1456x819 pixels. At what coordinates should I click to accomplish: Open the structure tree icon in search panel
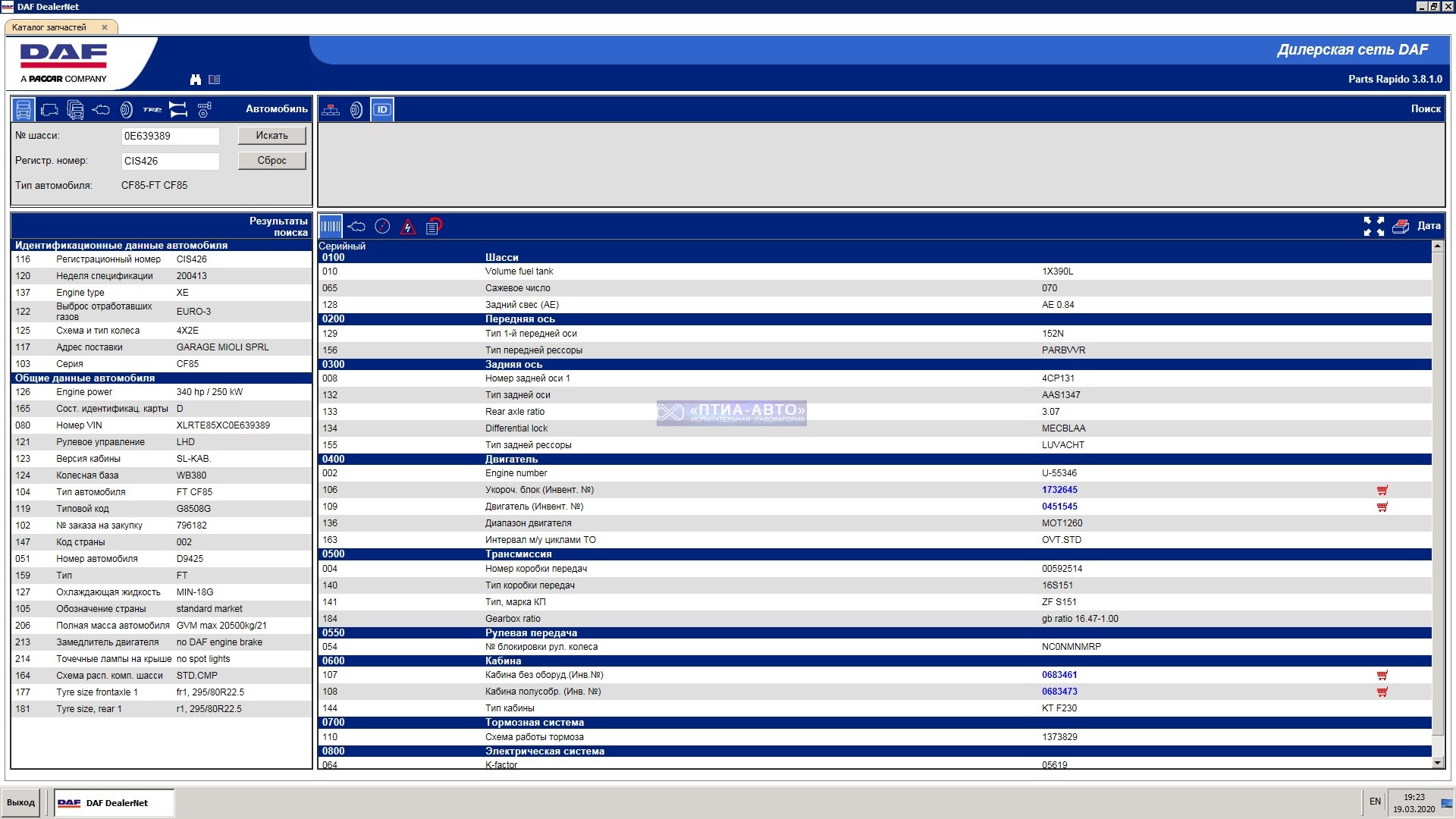(x=331, y=110)
